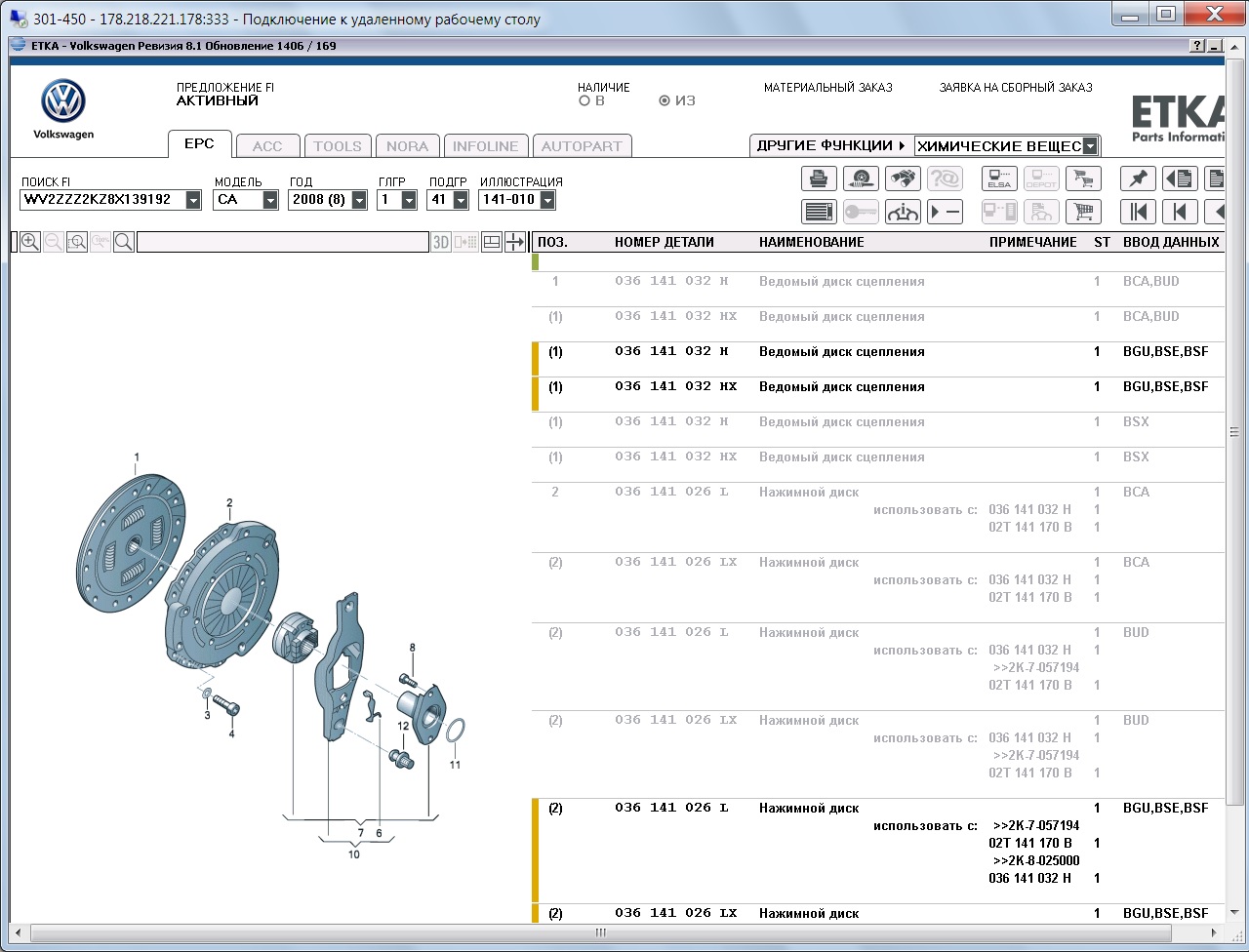Image resolution: width=1249 pixels, height=952 pixels.
Task: Click the previous page document icon
Action: 1180,178
